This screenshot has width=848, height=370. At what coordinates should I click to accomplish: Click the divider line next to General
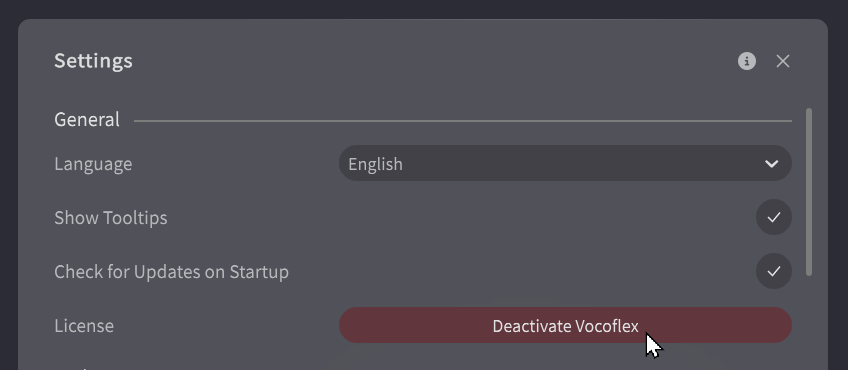click(x=462, y=121)
